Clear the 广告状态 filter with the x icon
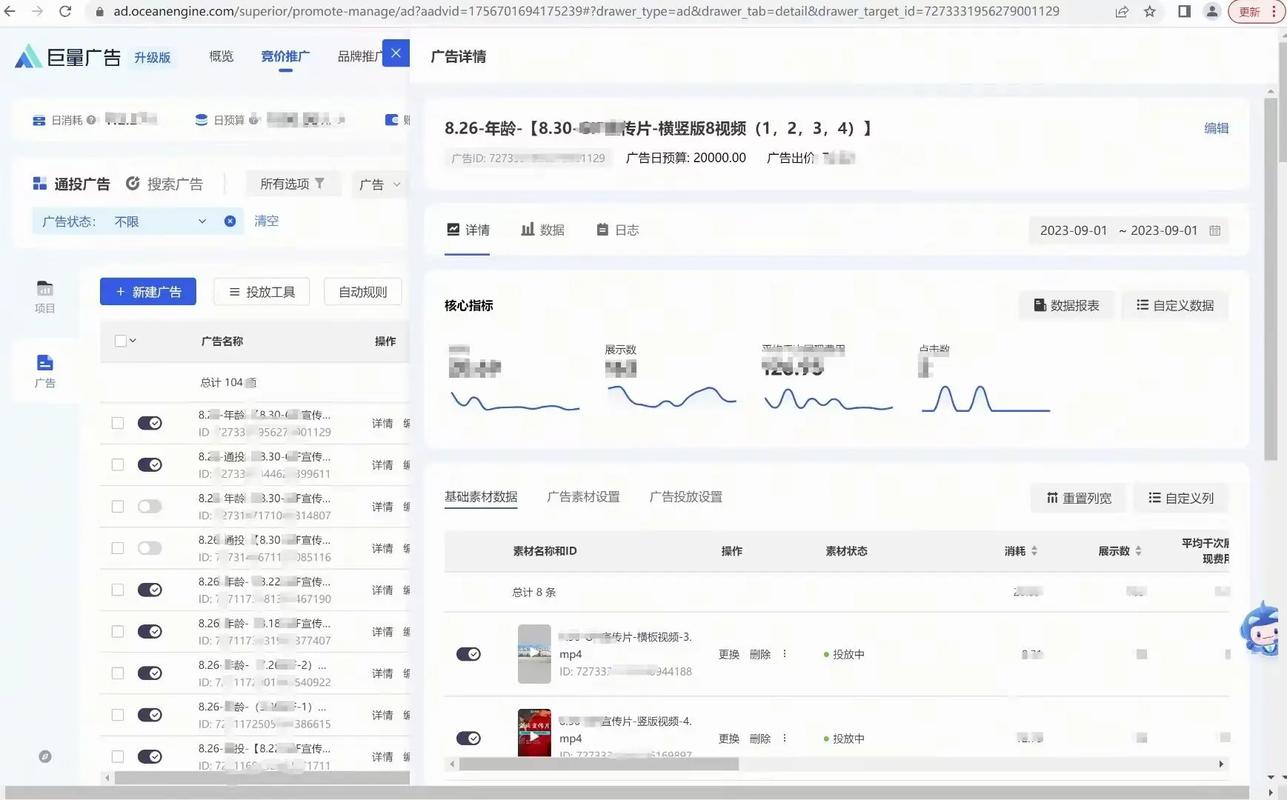1287x800 pixels. (230, 221)
